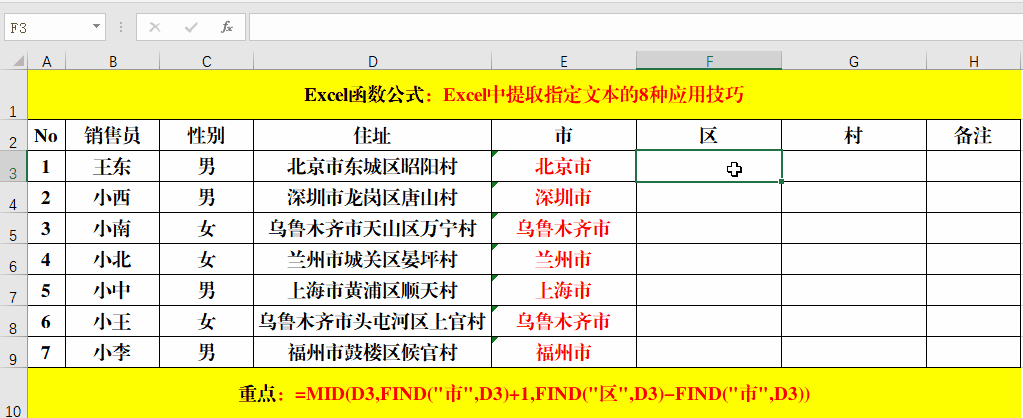Expand the Name Box dropdown arrow

click(96, 27)
